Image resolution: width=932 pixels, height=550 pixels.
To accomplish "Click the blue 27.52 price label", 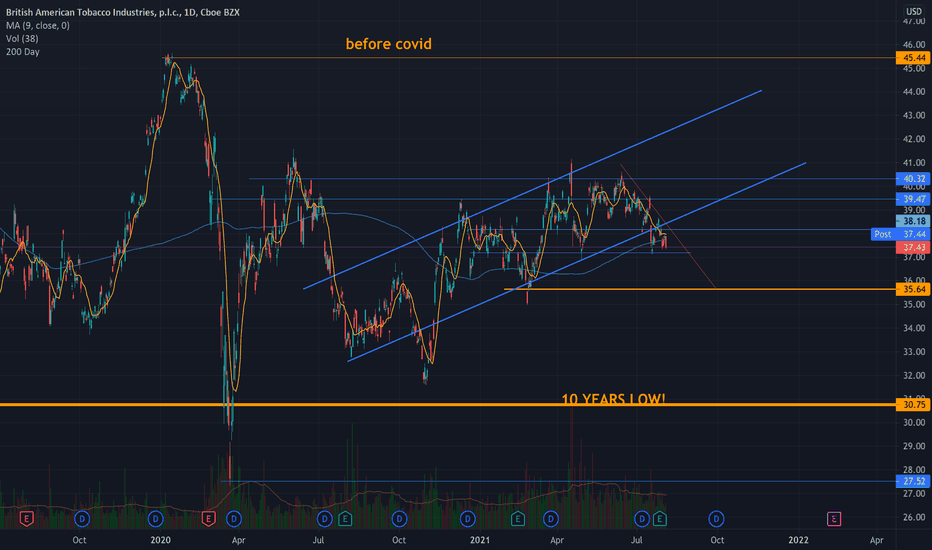I will point(914,481).
